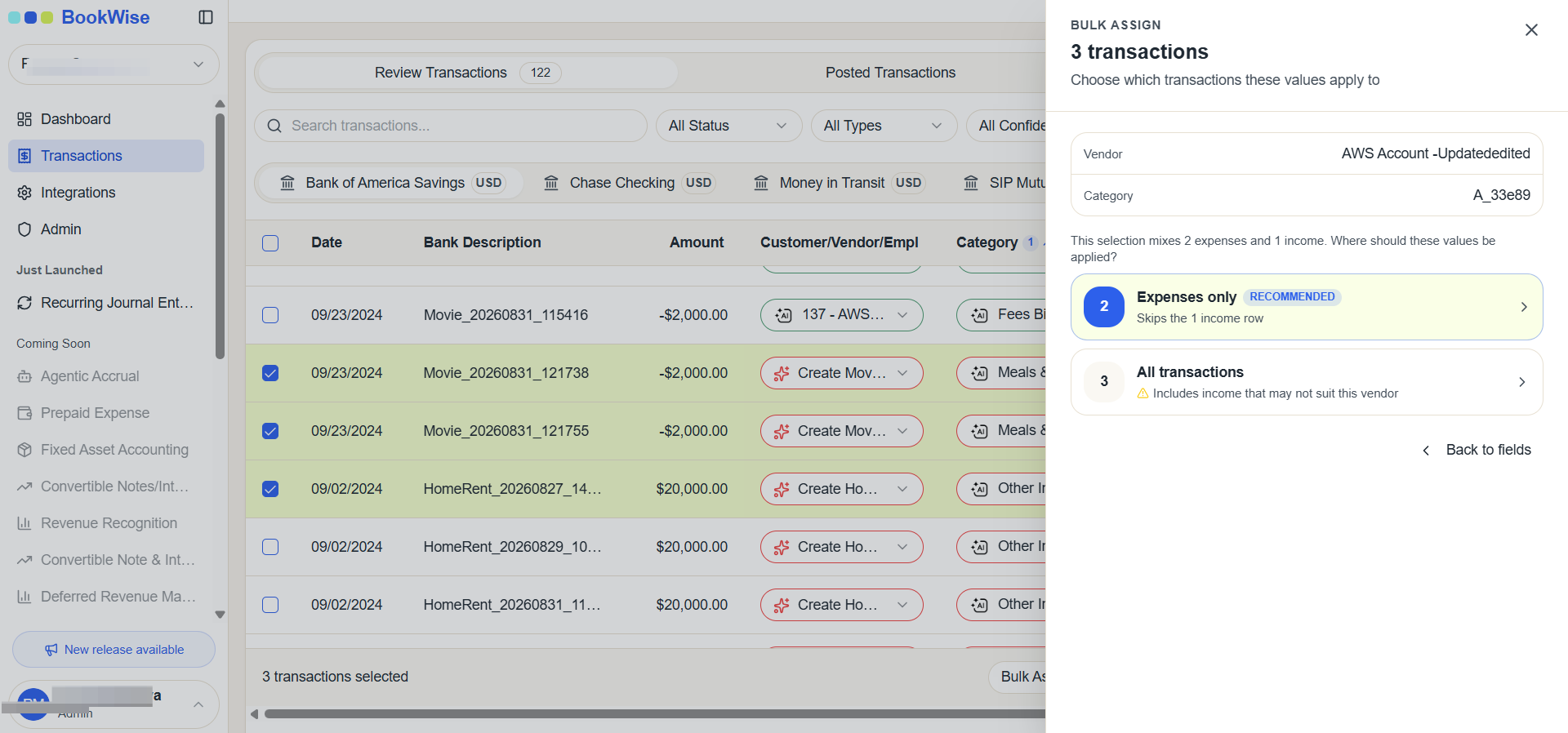Open the All Confidence dropdown
Screen dimensions: 1568x733
pyautogui.click(x=1006, y=126)
